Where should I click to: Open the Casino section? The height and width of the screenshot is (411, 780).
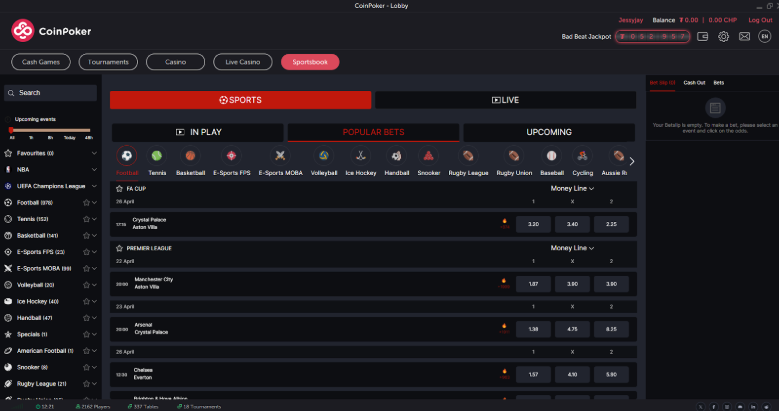(x=175, y=62)
